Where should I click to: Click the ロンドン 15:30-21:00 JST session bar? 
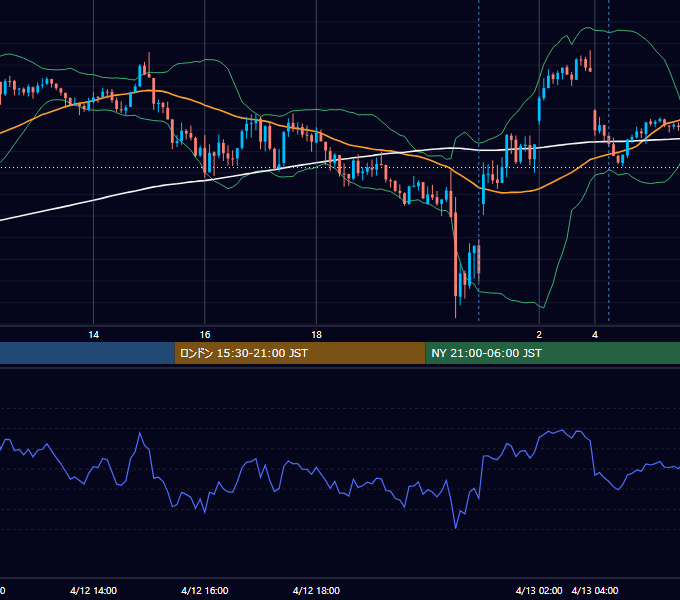(x=300, y=353)
